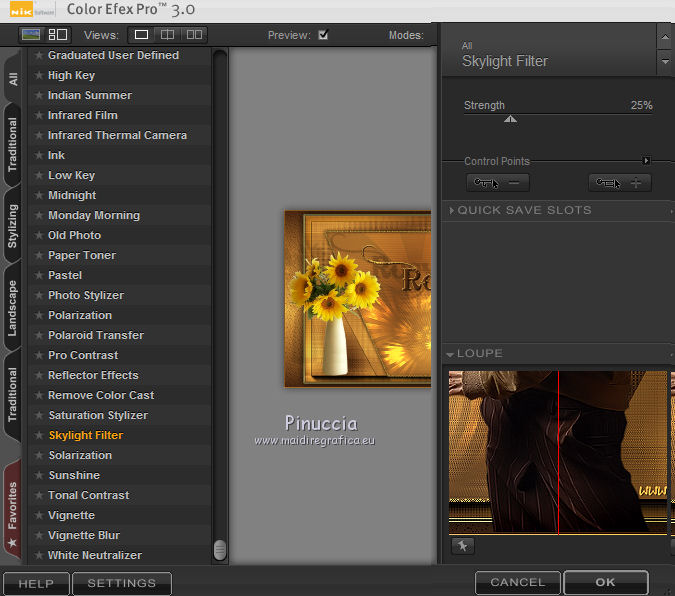The image size is (675, 596).
Task: Favorite star for Pastel
Action: coord(39,275)
